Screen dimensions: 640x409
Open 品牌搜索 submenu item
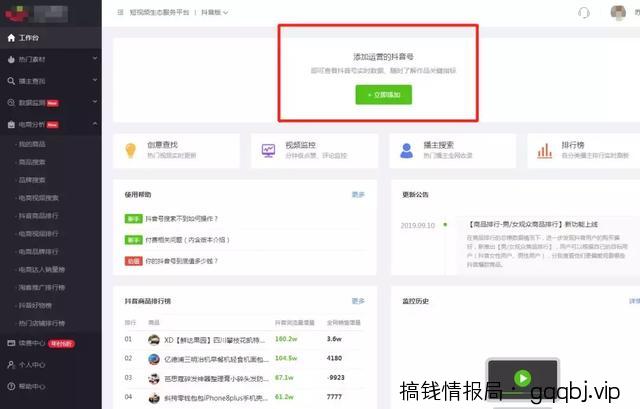32,180
